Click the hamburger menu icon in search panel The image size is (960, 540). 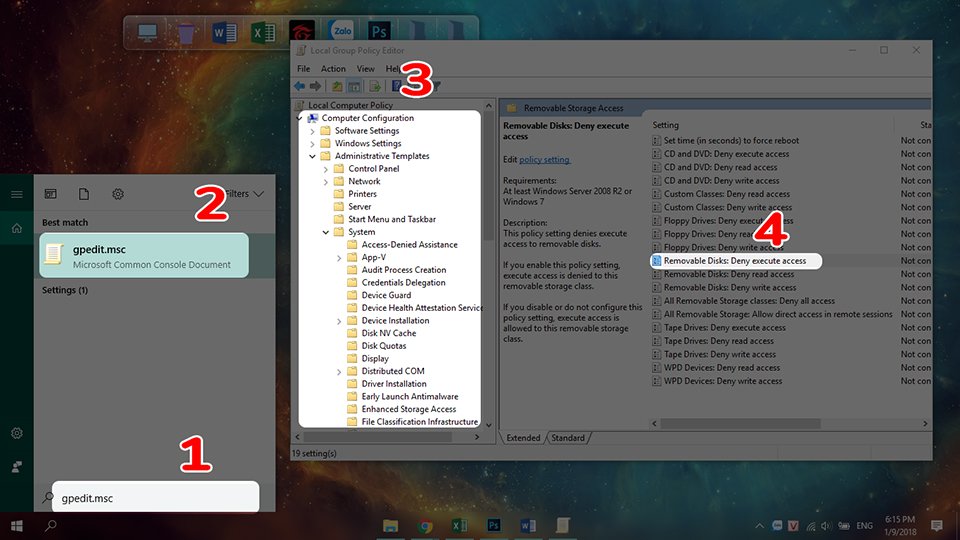point(17,194)
